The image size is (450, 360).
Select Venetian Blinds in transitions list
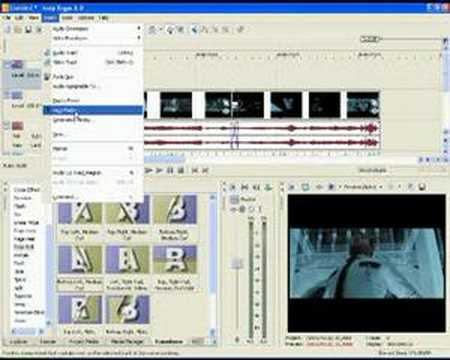[29, 312]
